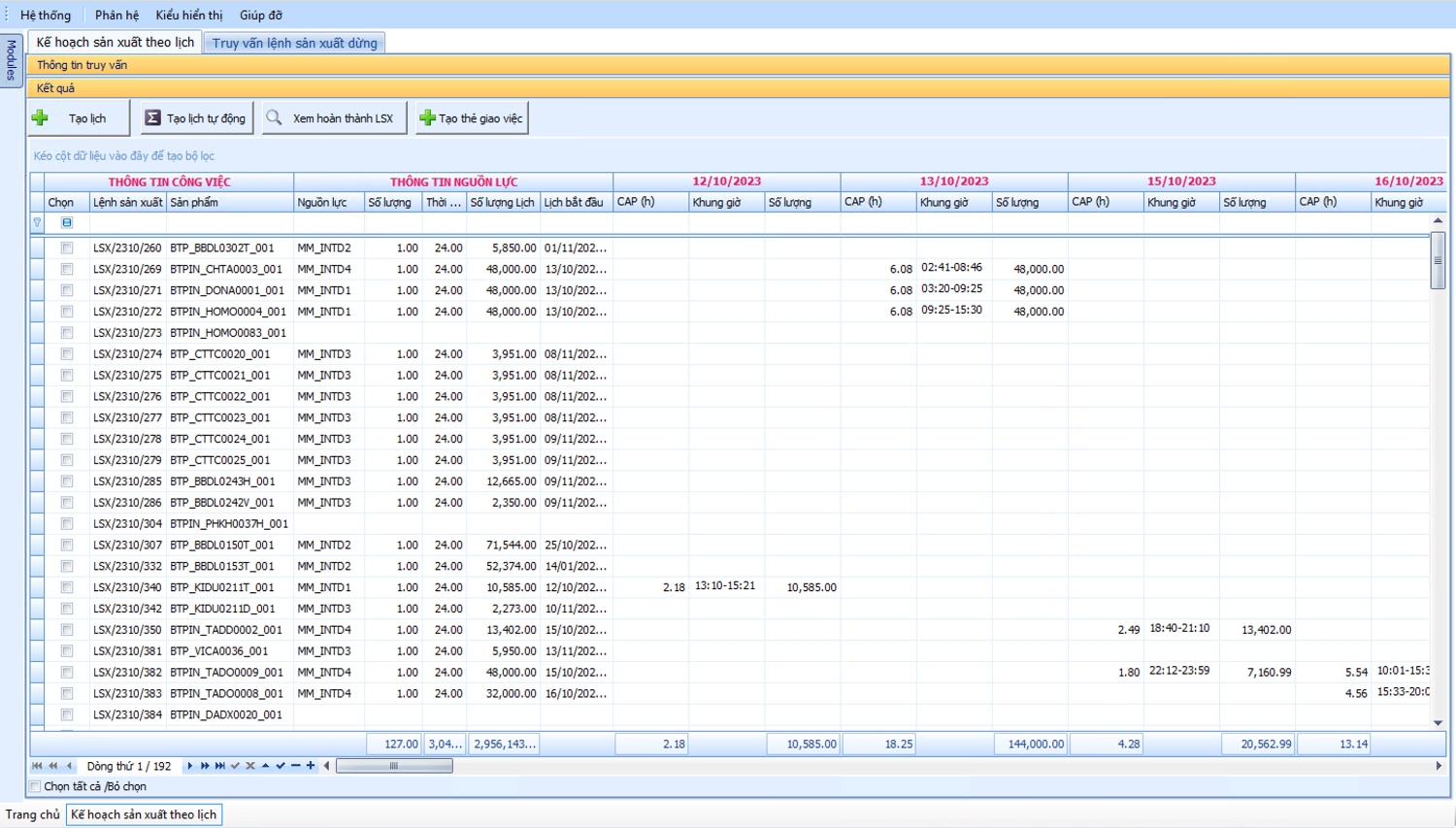Viewport: 1456px width, 828px height.
Task: Click vertical scrollbar down arrow
Action: pyautogui.click(x=1439, y=722)
